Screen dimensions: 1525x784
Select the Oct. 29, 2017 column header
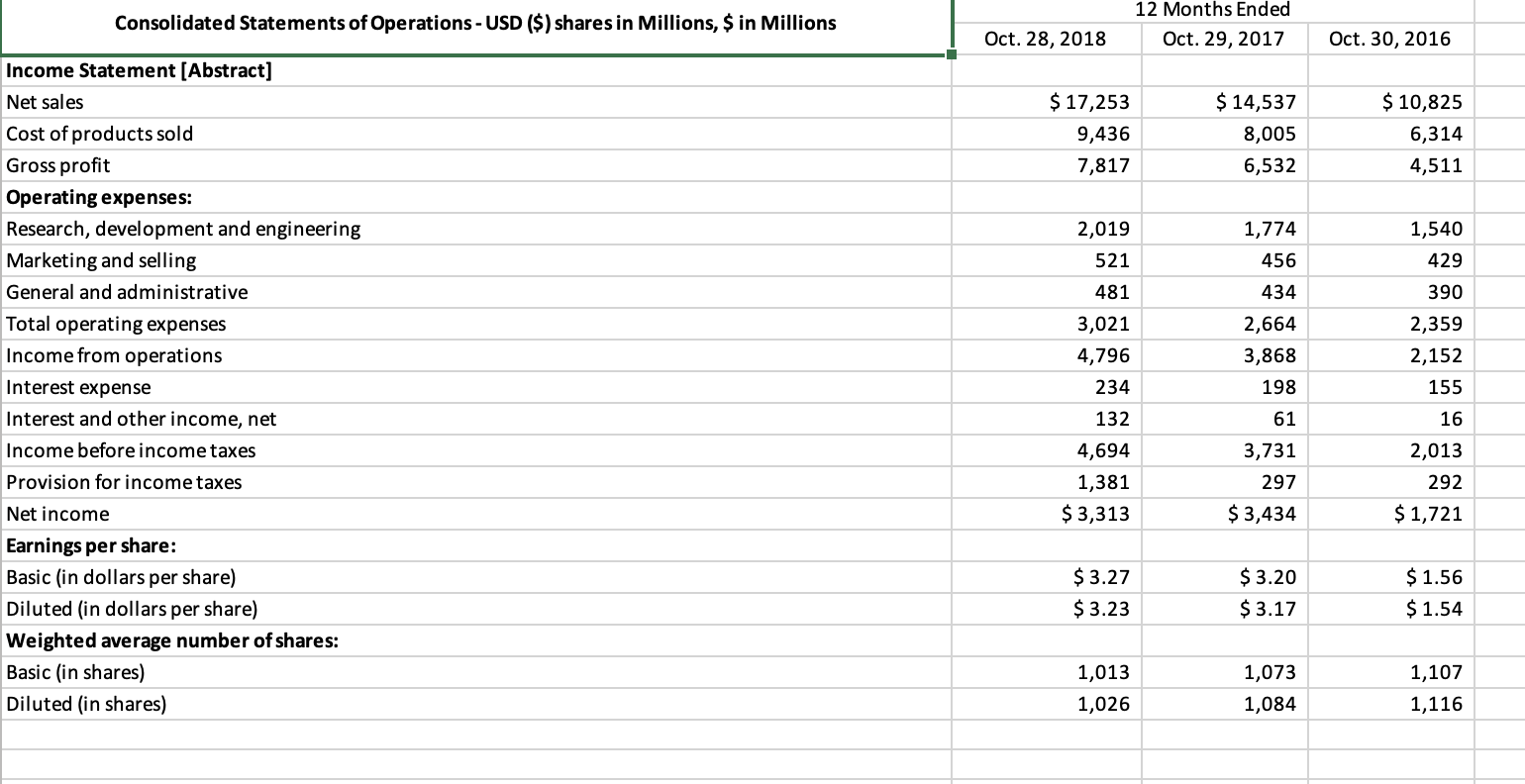[x=1224, y=39]
